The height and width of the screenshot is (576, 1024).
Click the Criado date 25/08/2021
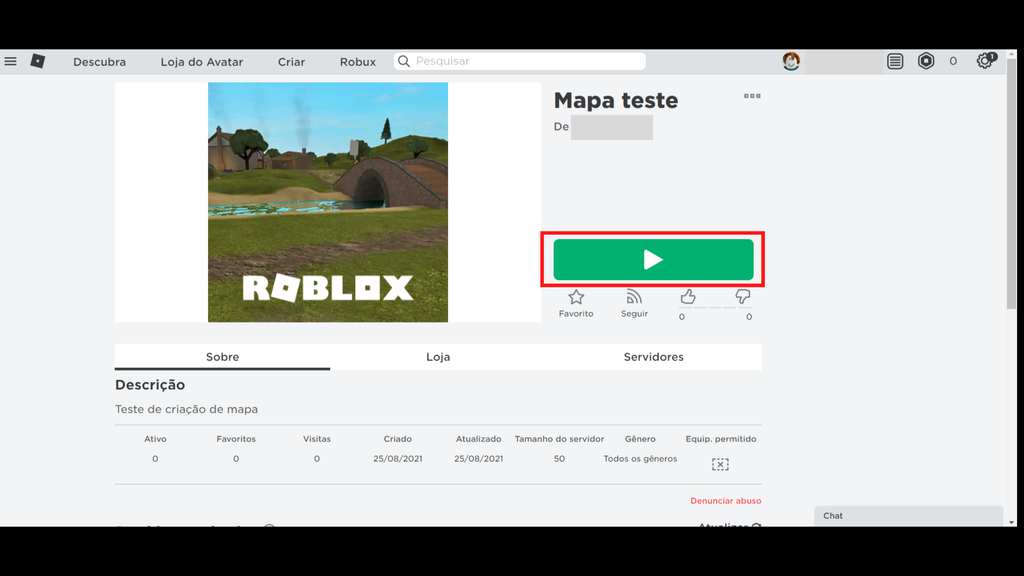pyautogui.click(x=398, y=458)
